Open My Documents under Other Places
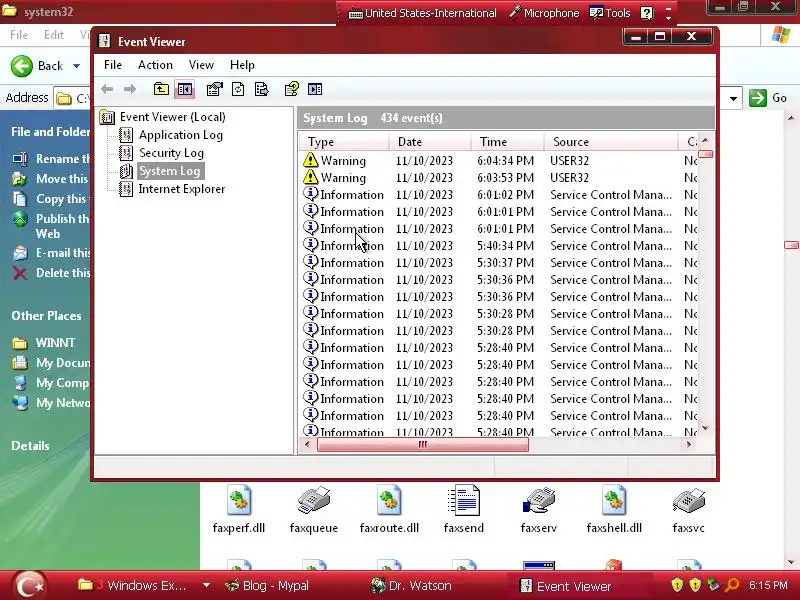The height and width of the screenshot is (600, 800). coord(51,363)
